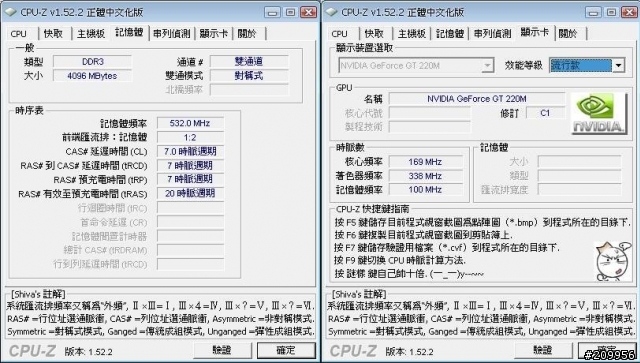Image resolution: width=640 pixels, height=363 pixels.
Task: Click the 版本: 1.52.2 text in right window
Action: (x=409, y=352)
